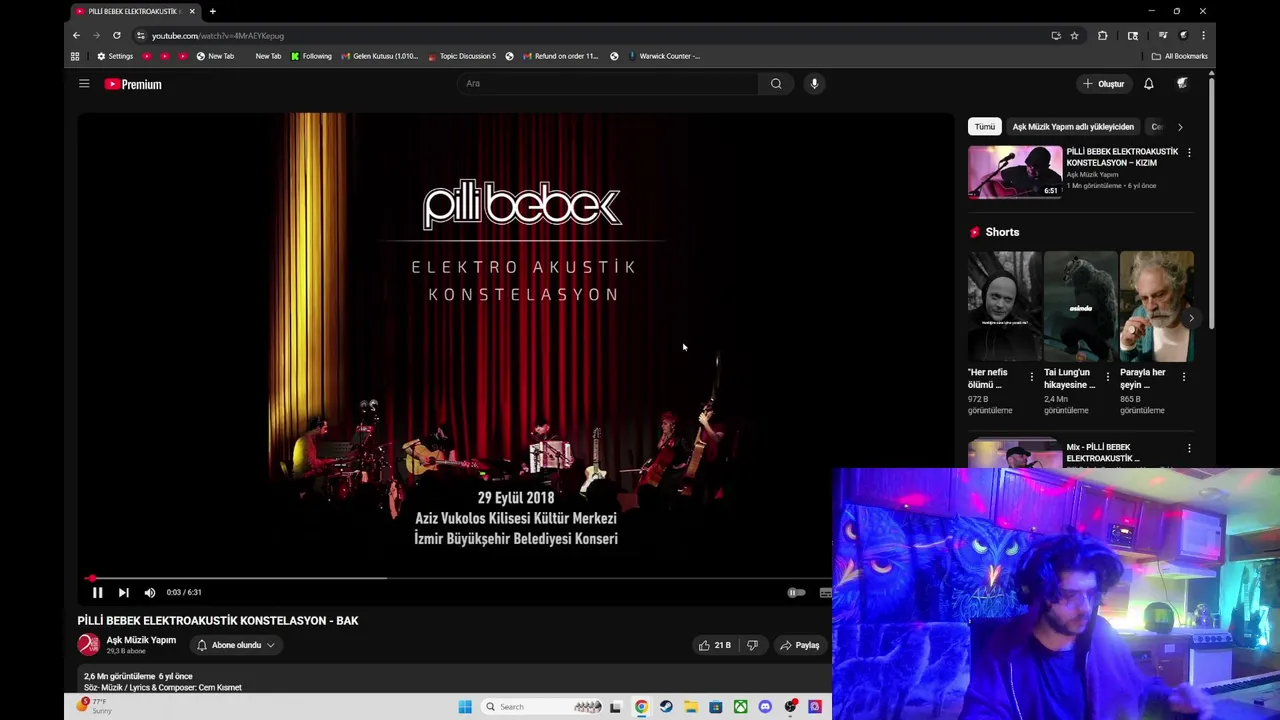Open Parayla her şeyin short
1280x720 pixels.
[1156, 306]
